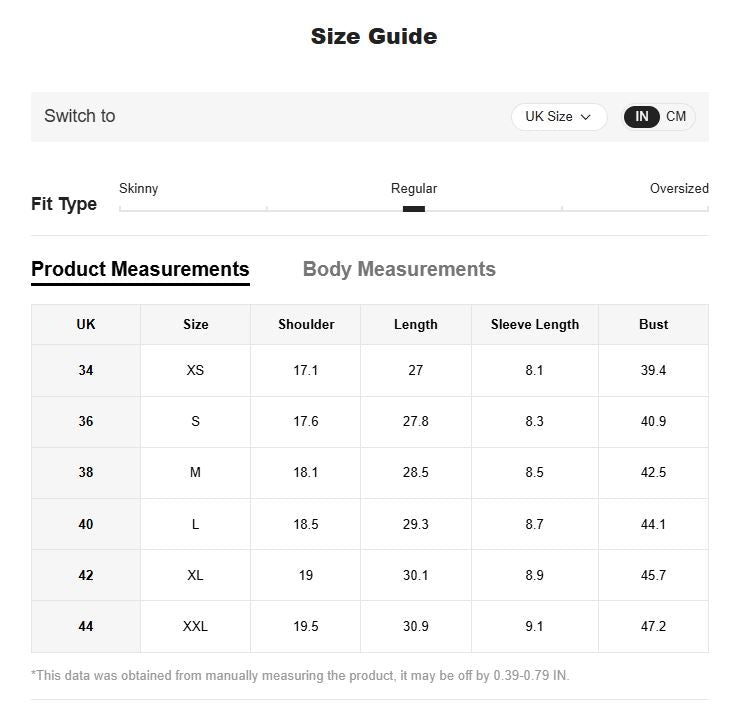Viewport: 744px width, 709px height.
Task: Click the UK 40 row header
Action: [86, 524]
